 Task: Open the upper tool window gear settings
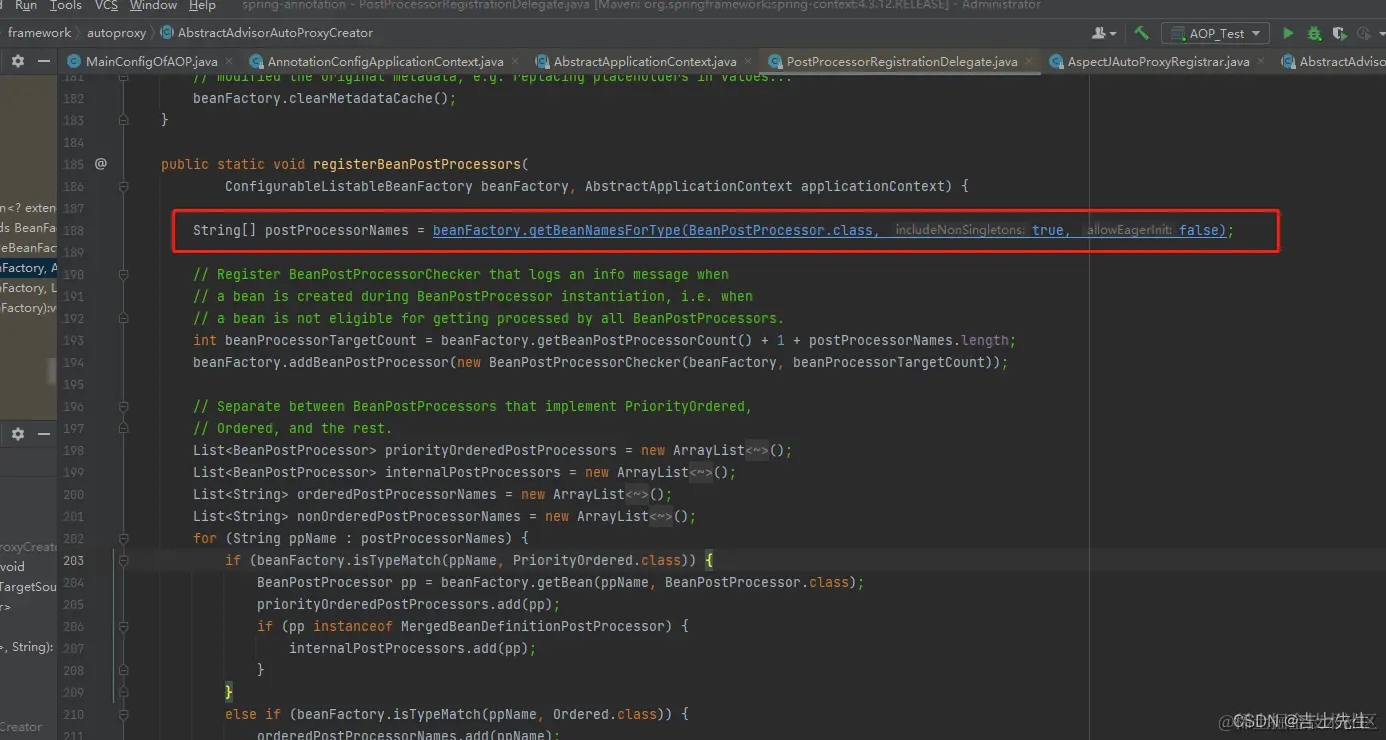click(18, 61)
